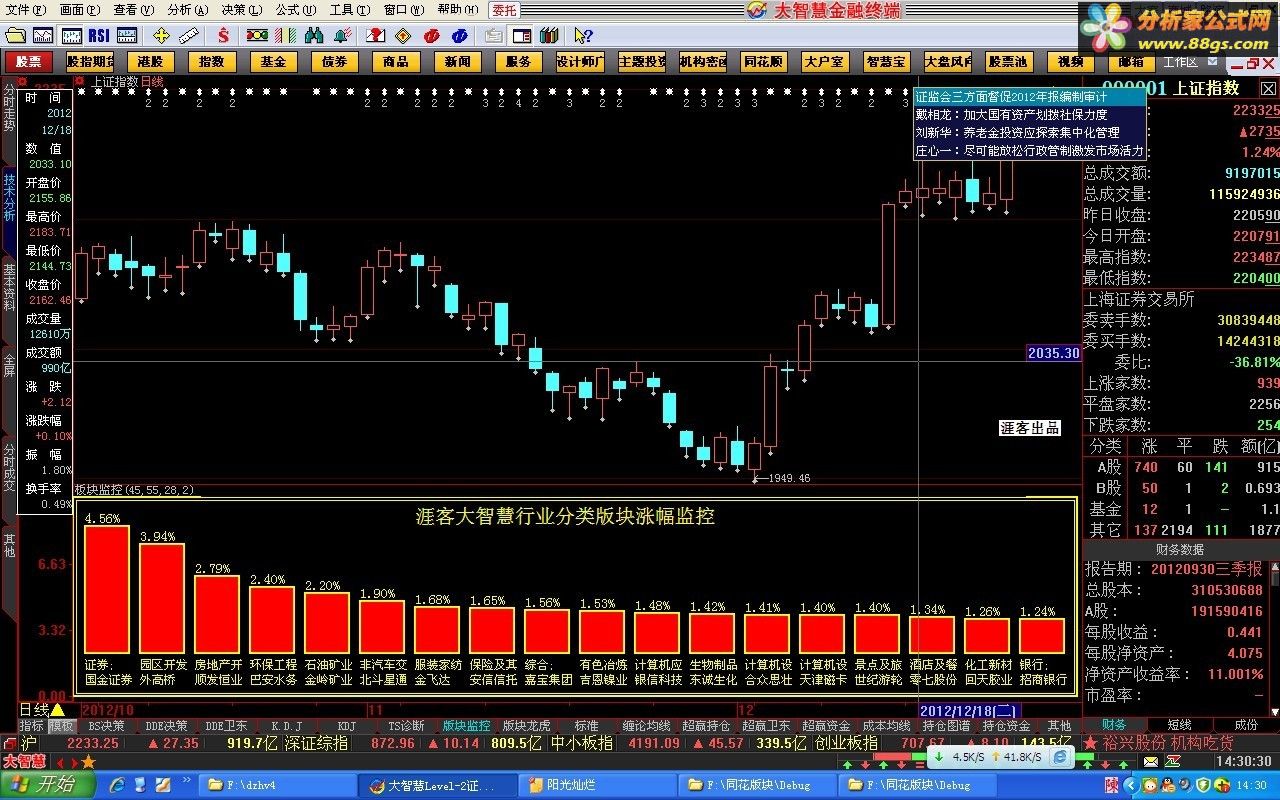Open the 公式 menu

click(x=295, y=9)
